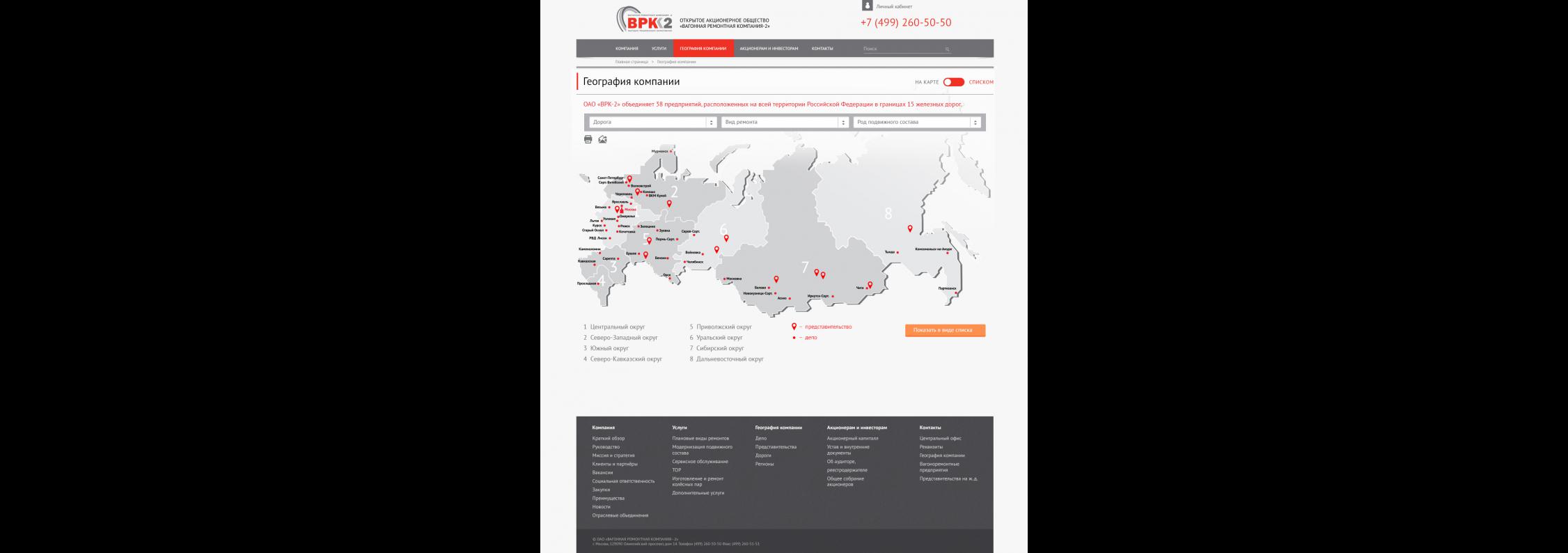Click the Тында depot marker
1568x553 pixels.
897,252
